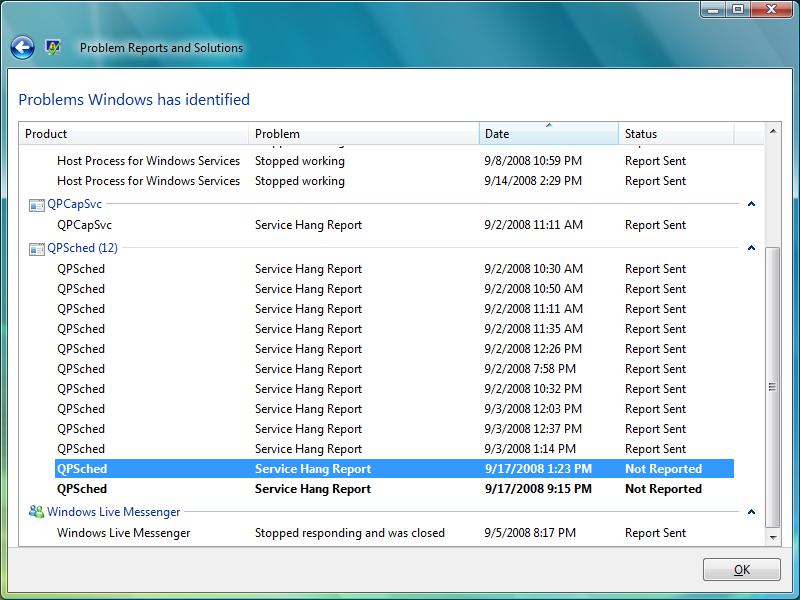This screenshot has width=800, height=600.
Task: Sort by the Status column header
Action: pyautogui.click(x=676, y=134)
